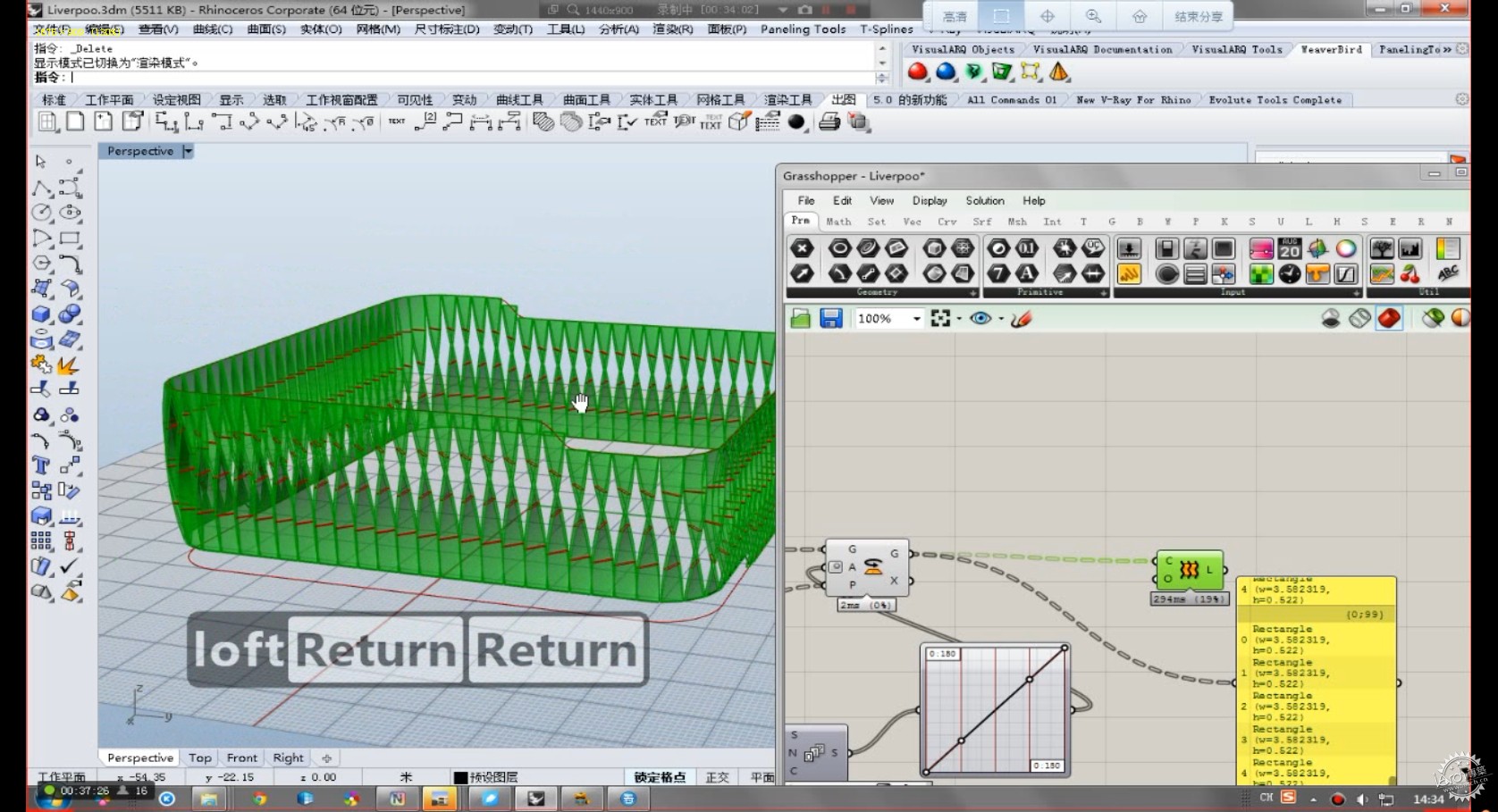Viewport: 1498px width, 812px height.
Task: Click the 高清 button
Action: (x=955, y=16)
